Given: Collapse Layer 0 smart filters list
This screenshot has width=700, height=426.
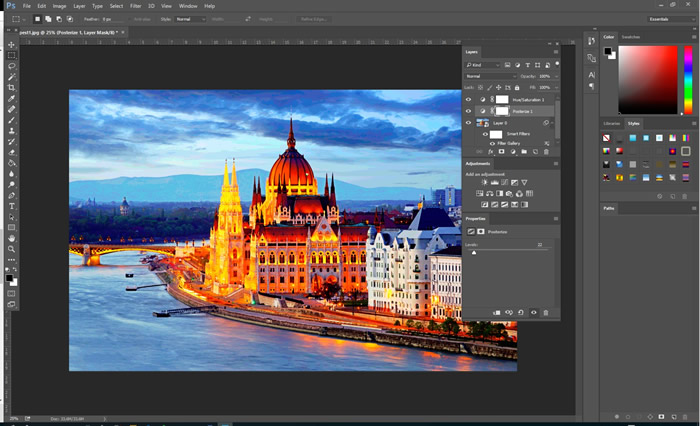Looking at the screenshot, I should pos(553,123).
